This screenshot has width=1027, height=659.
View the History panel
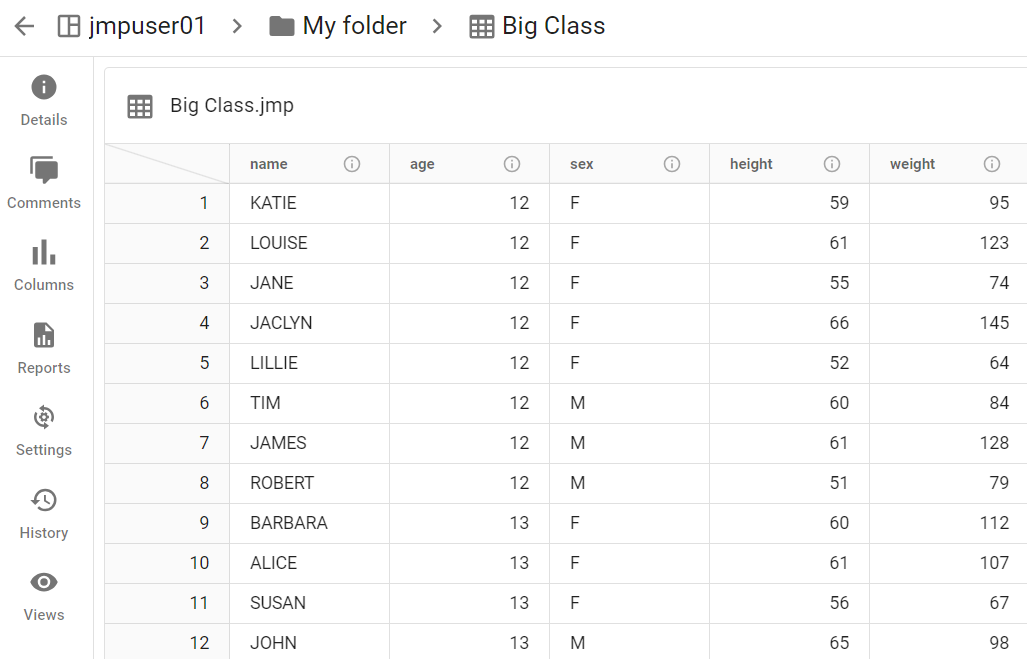(43, 513)
